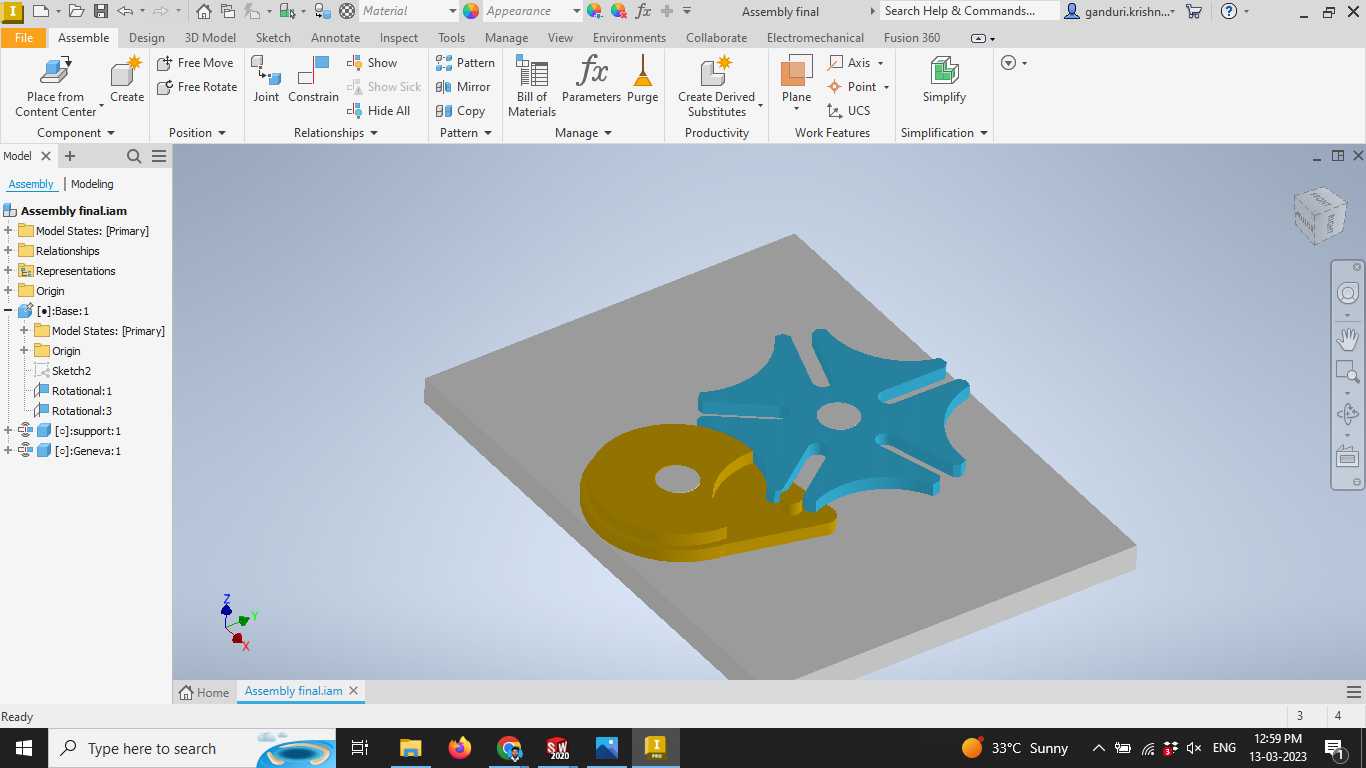Open the Modeling browser view
Viewport: 1366px width, 768px height.
pyautogui.click(x=92, y=184)
